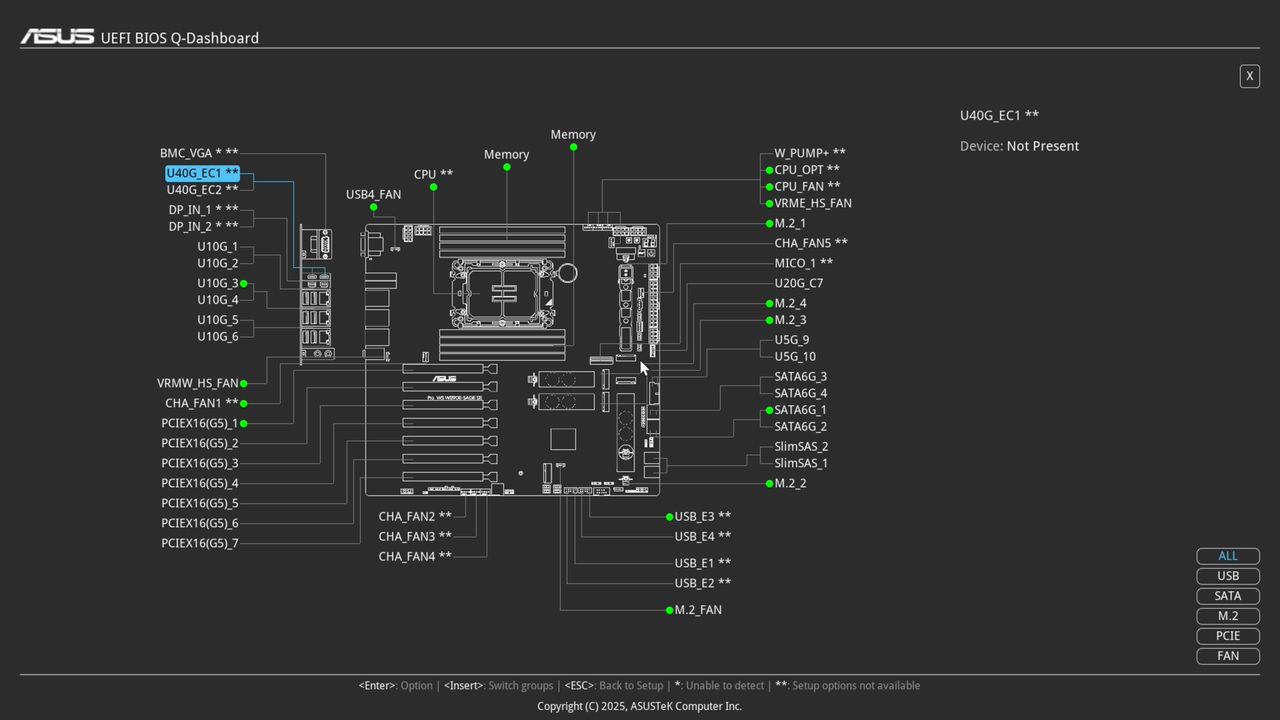Click the USB_E3 green indicator

pos(668,517)
